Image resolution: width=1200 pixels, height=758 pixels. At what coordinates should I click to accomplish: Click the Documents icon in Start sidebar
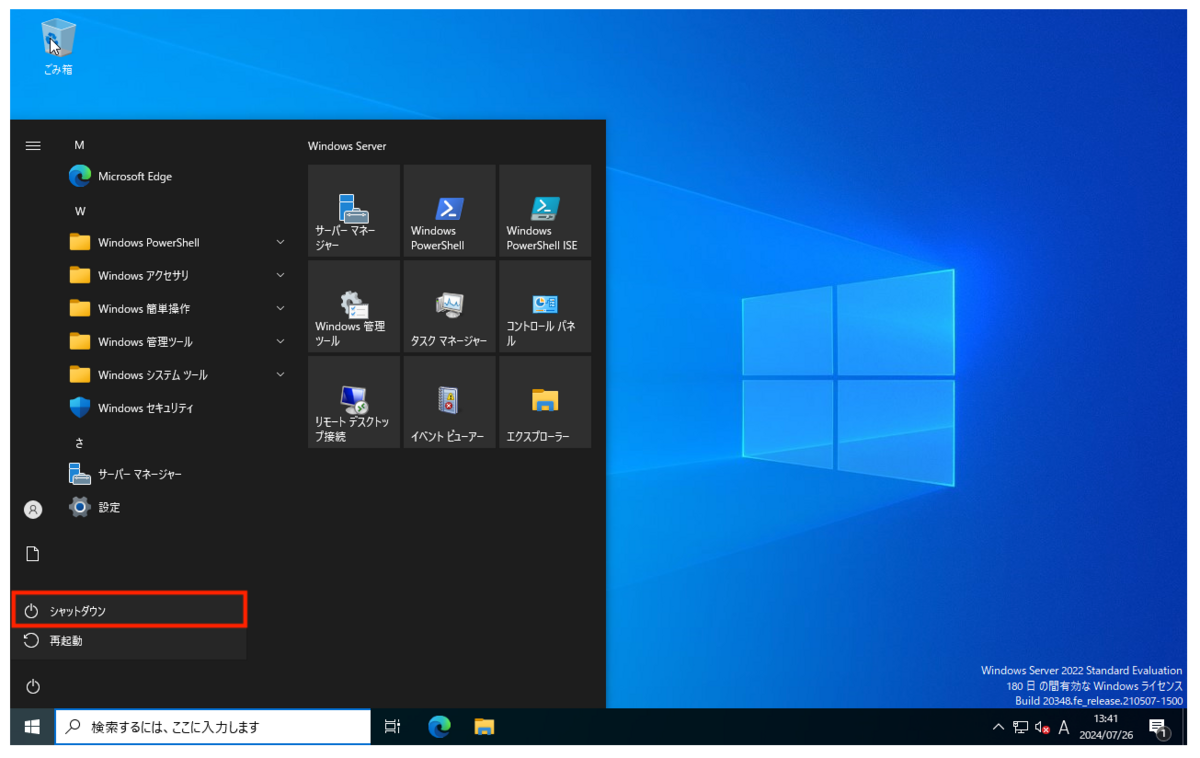pos(33,554)
